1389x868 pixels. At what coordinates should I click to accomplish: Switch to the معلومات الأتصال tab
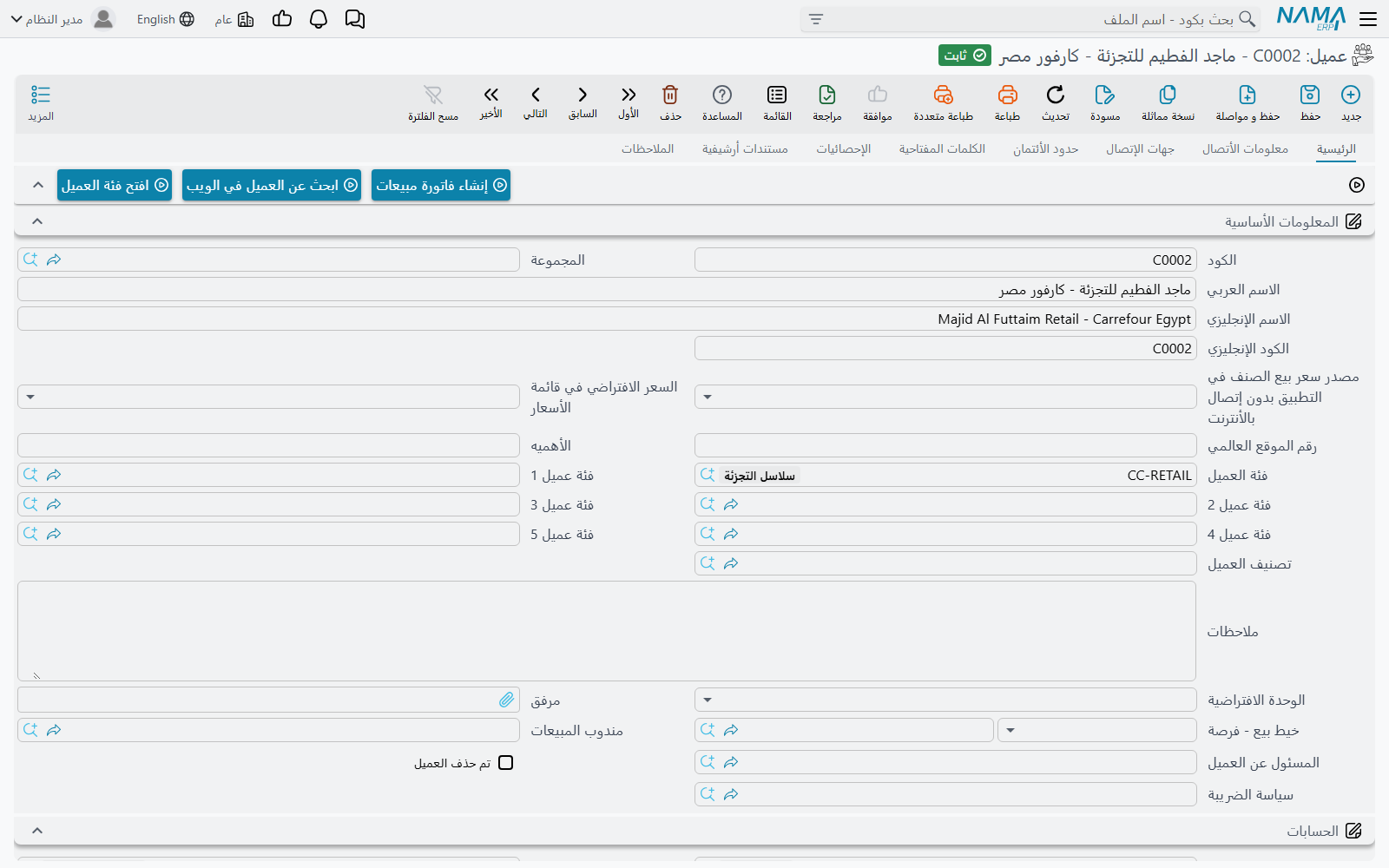pos(1245,148)
